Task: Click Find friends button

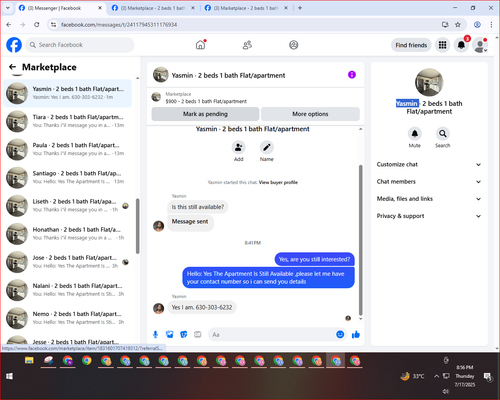Action: pyautogui.click(x=411, y=45)
